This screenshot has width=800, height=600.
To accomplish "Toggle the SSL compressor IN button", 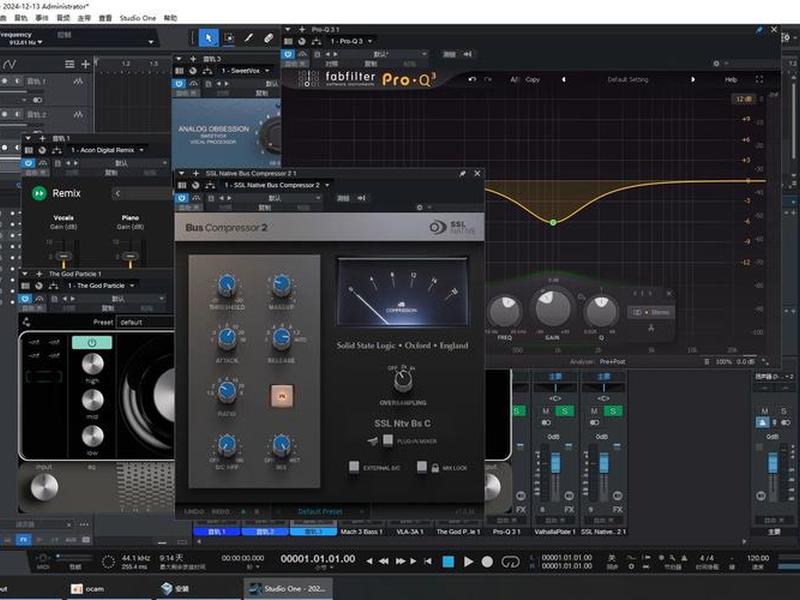I will tap(282, 395).
